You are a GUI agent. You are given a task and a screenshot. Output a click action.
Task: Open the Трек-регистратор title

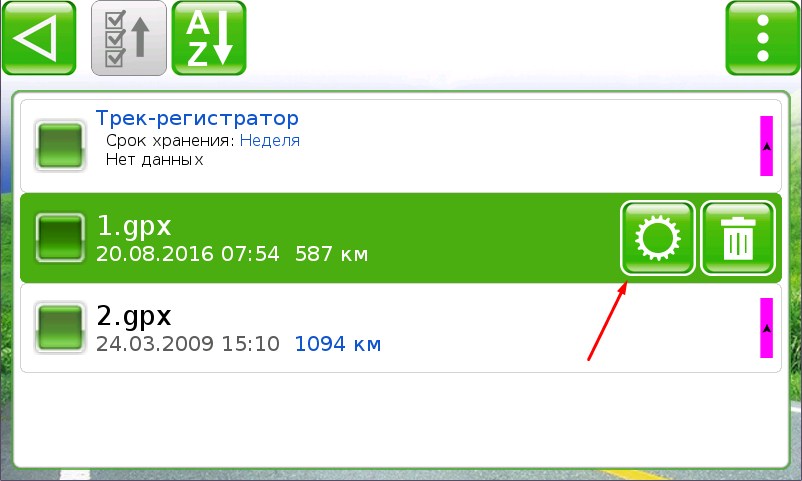197,118
